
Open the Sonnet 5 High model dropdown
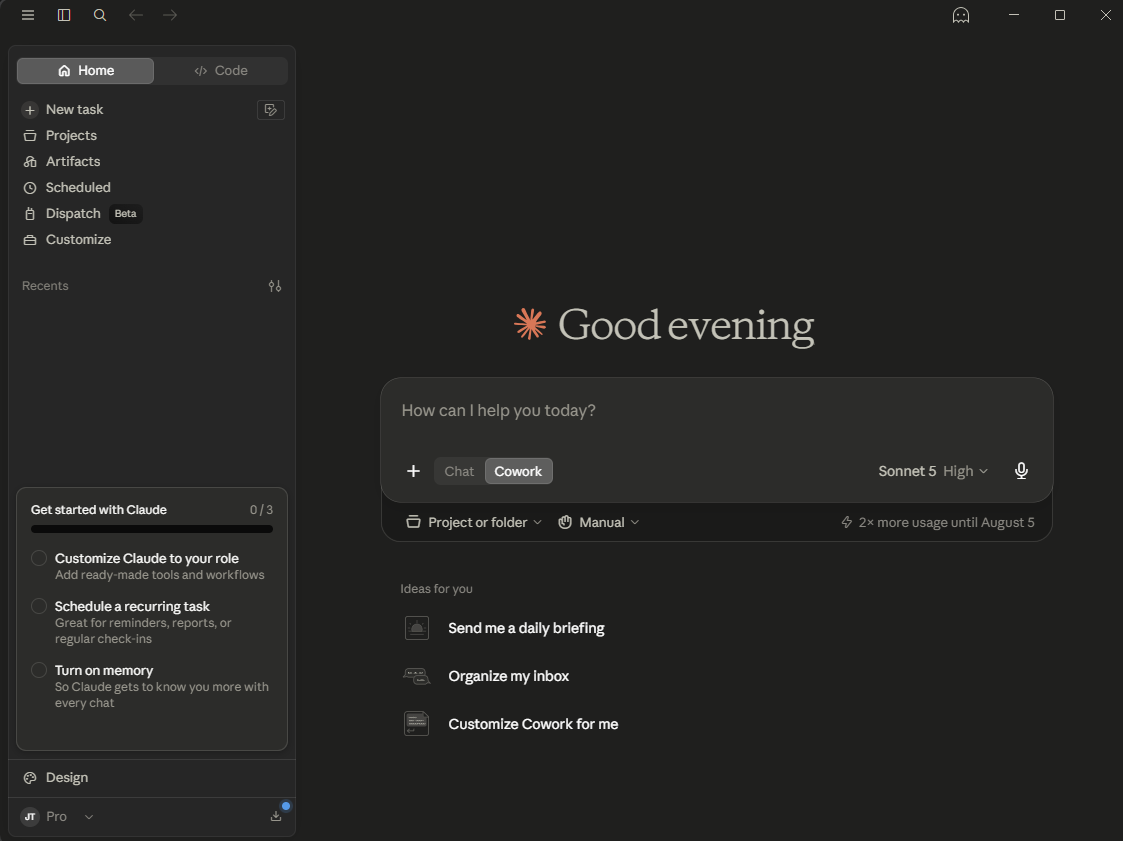point(932,471)
